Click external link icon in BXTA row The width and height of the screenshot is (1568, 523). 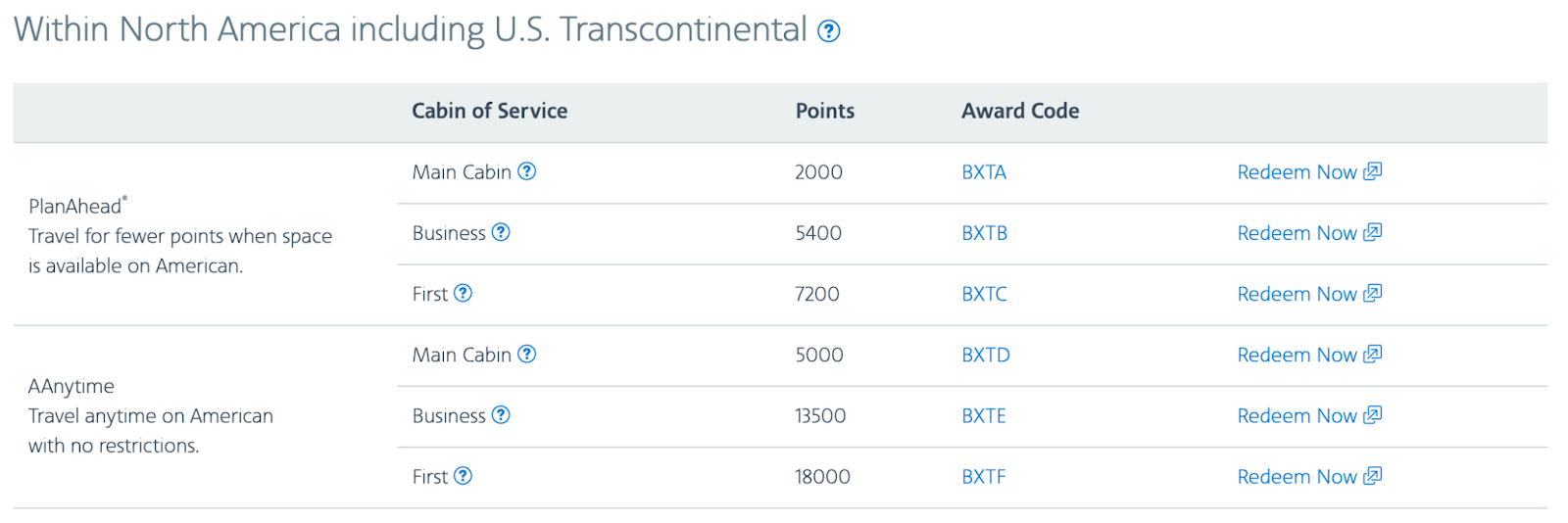pyautogui.click(x=1373, y=171)
